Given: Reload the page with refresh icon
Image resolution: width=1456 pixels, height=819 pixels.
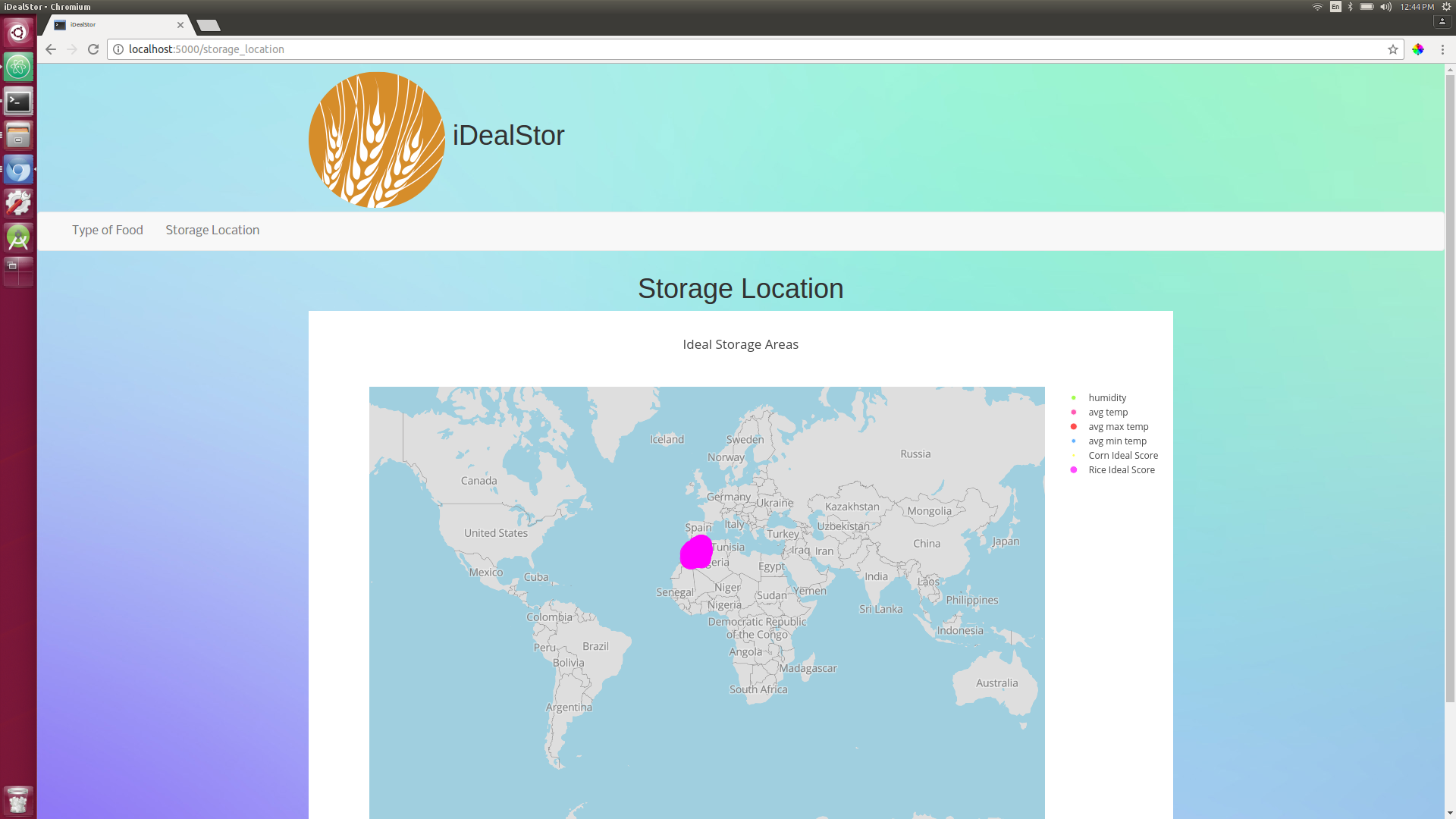Looking at the screenshot, I should (x=93, y=49).
